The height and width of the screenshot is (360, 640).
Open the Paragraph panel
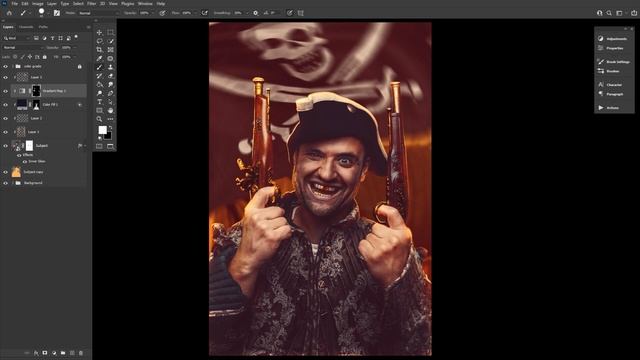pyautogui.click(x=611, y=94)
